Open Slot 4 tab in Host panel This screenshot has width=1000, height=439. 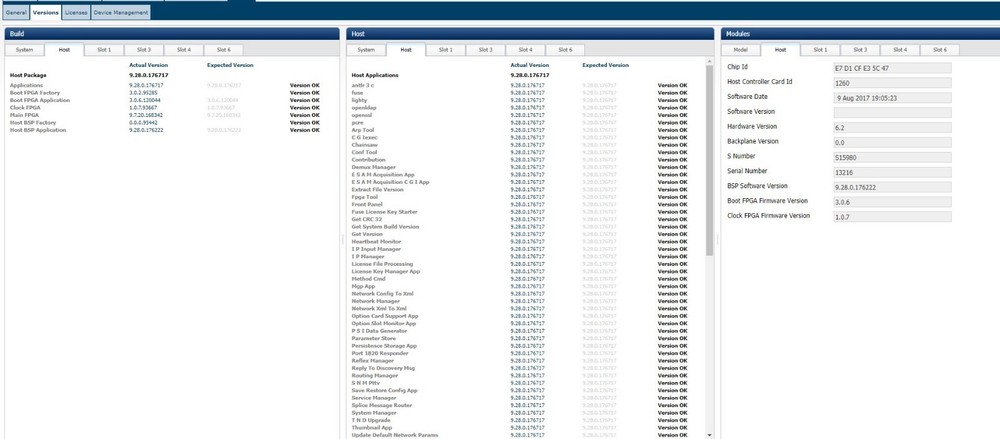(526, 50)
